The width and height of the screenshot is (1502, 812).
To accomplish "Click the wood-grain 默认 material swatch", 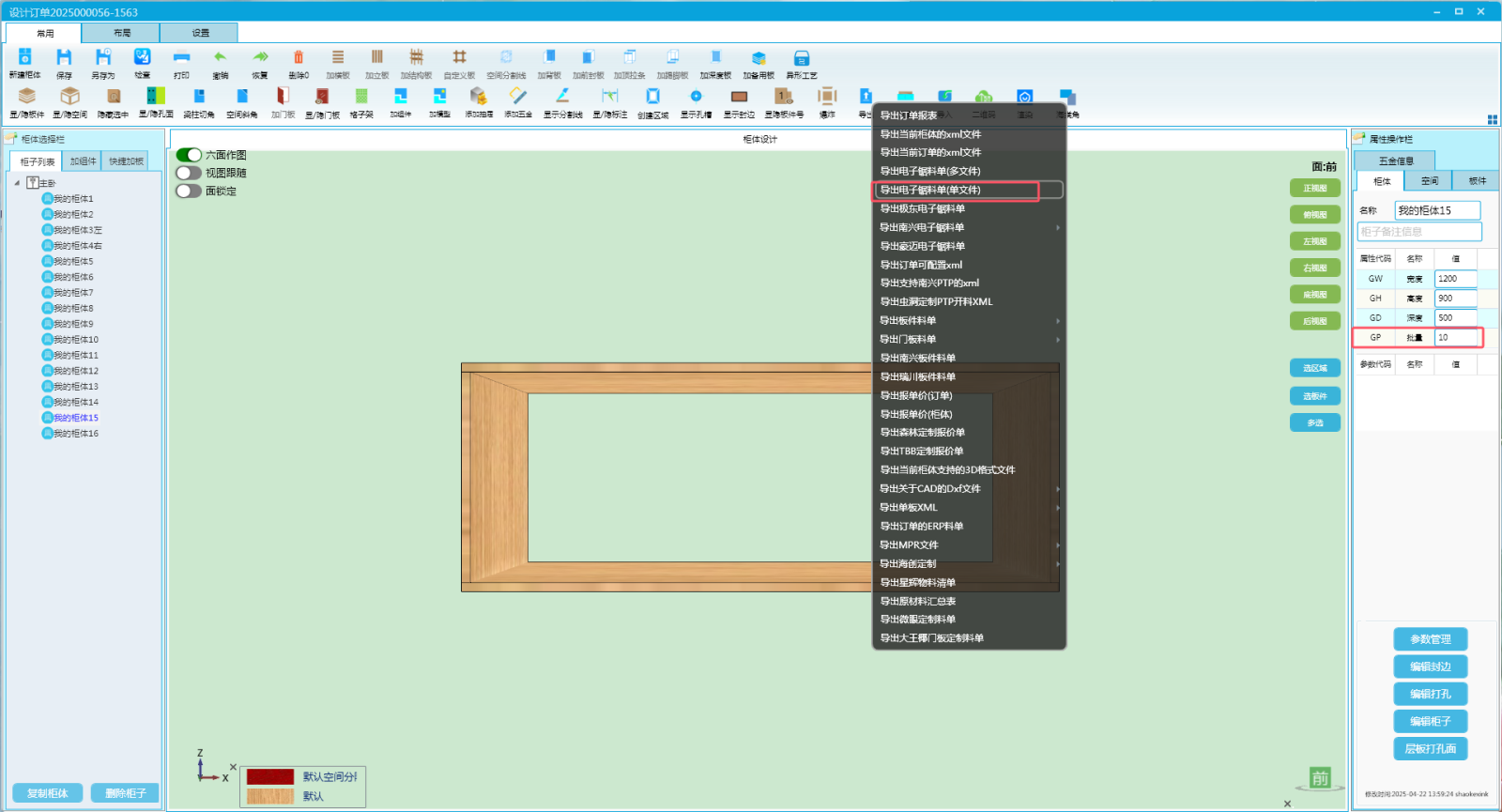I will 270,796.
